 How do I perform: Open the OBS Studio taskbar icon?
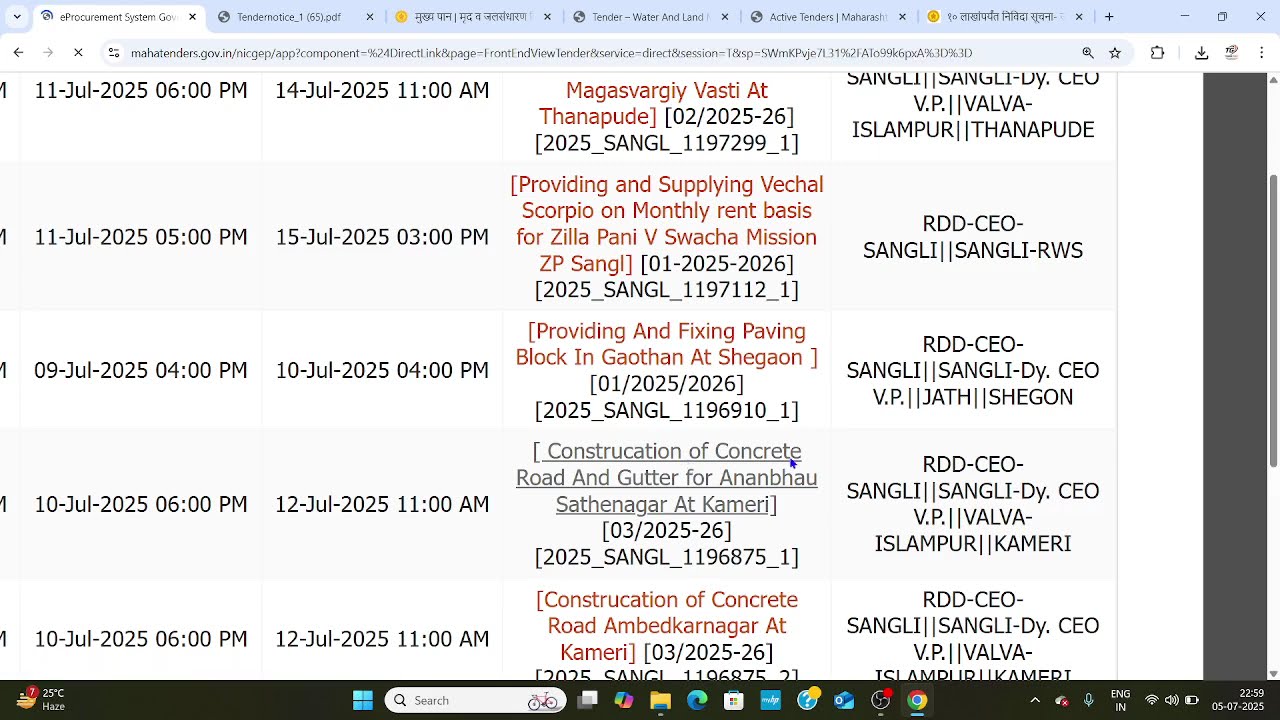[880, 700]
